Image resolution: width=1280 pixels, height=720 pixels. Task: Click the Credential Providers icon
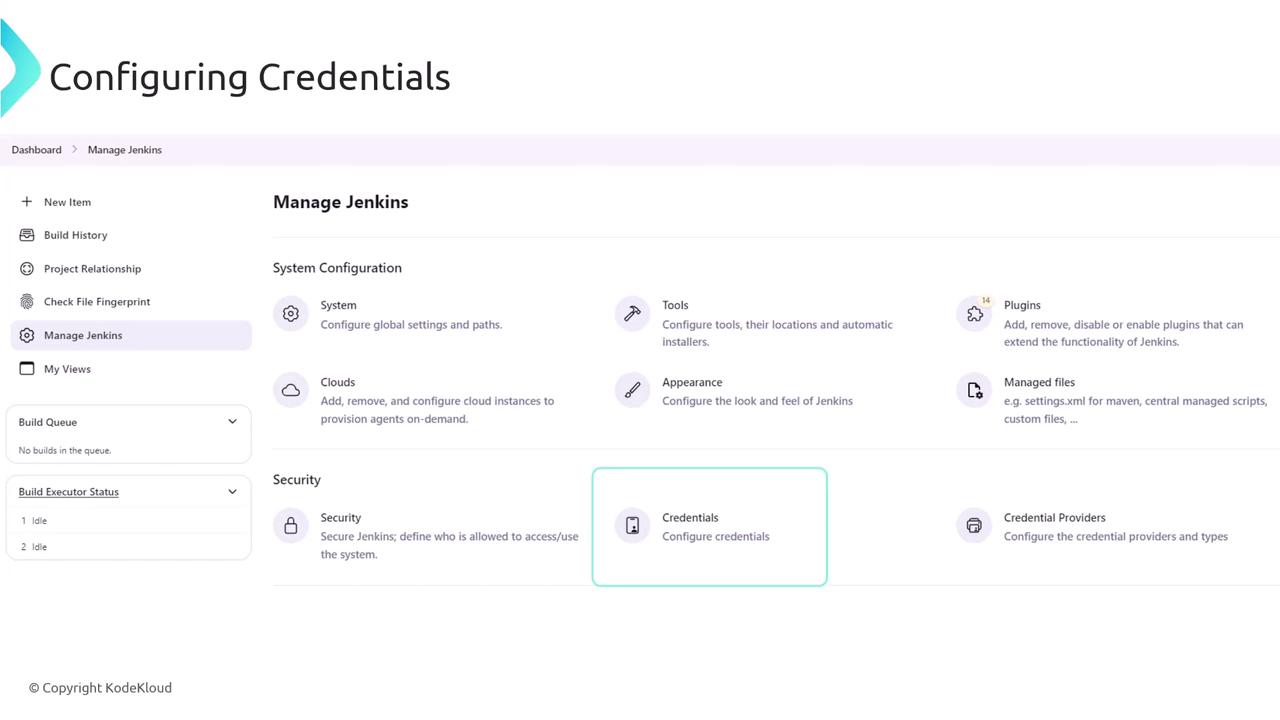point(974,526)
